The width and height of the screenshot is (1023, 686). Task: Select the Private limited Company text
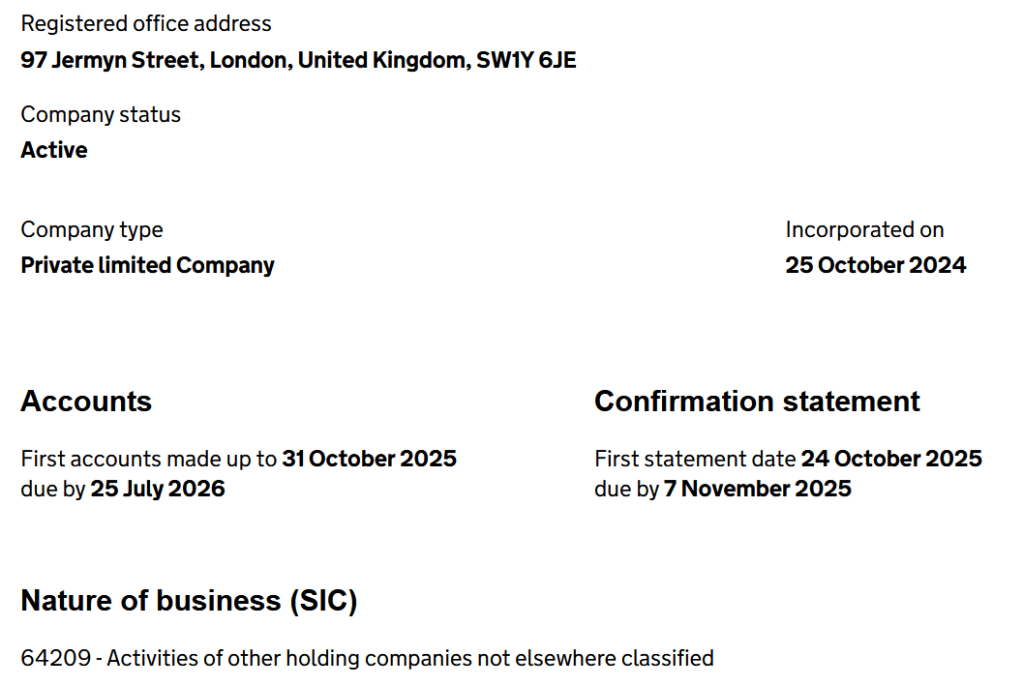pyautogui.click(x=147, y=266)
